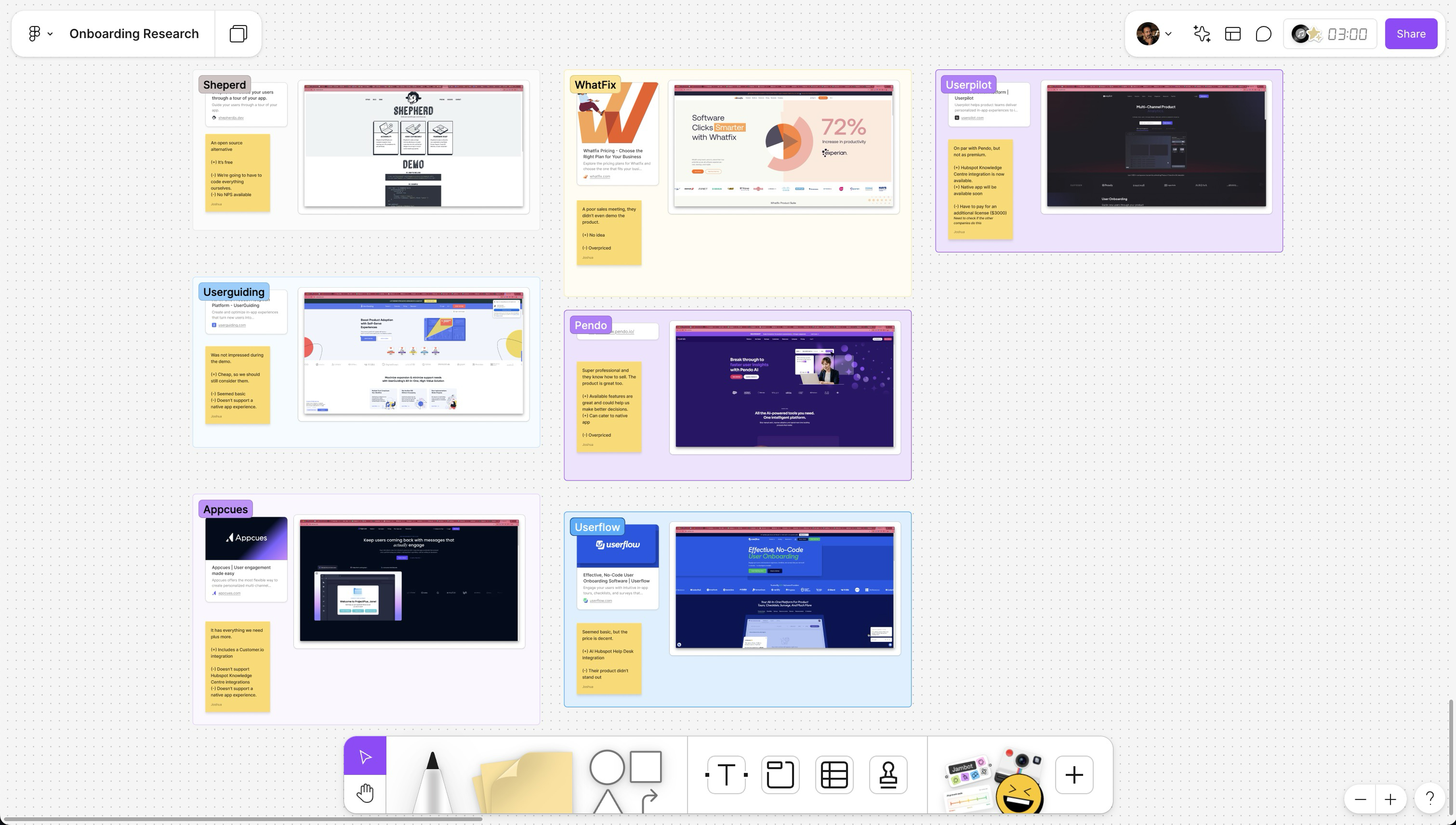Viewport: 1456px width, 825px height.
Task: Open the comments bubble icon
Action: tap(1263, 33)
